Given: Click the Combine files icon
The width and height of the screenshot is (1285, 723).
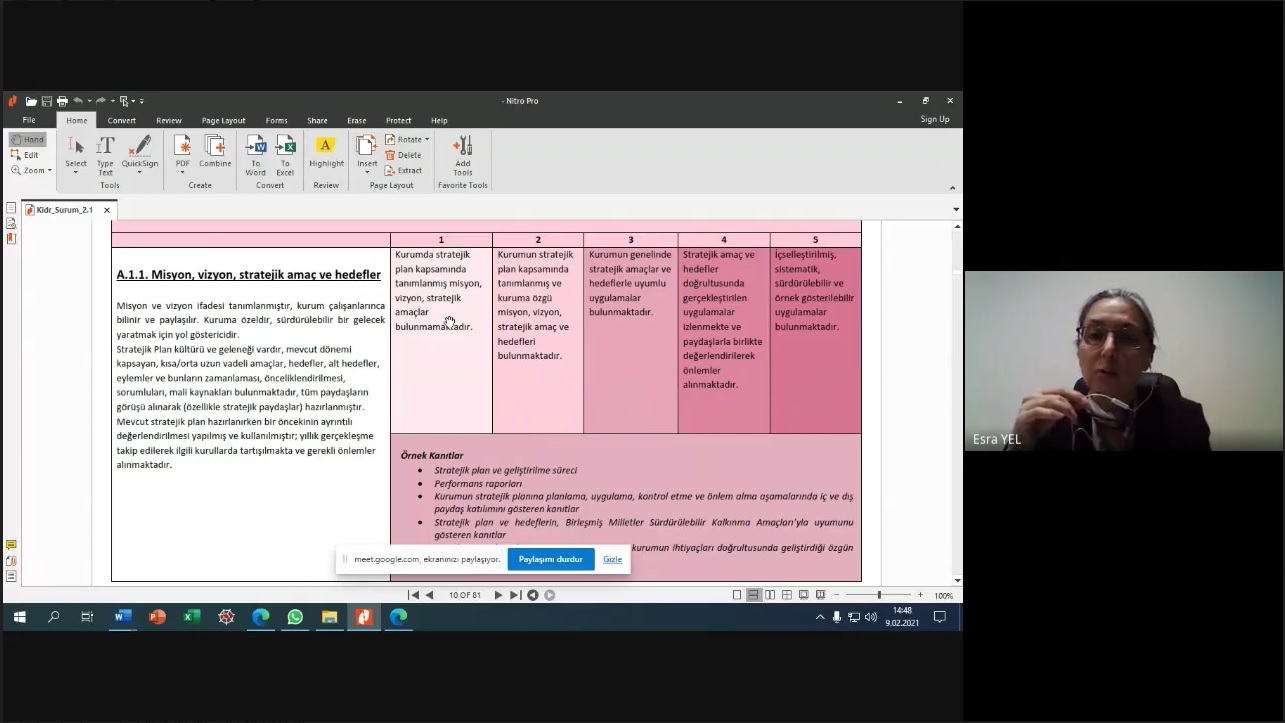Looking at the screenshot, I should point(215,152).
